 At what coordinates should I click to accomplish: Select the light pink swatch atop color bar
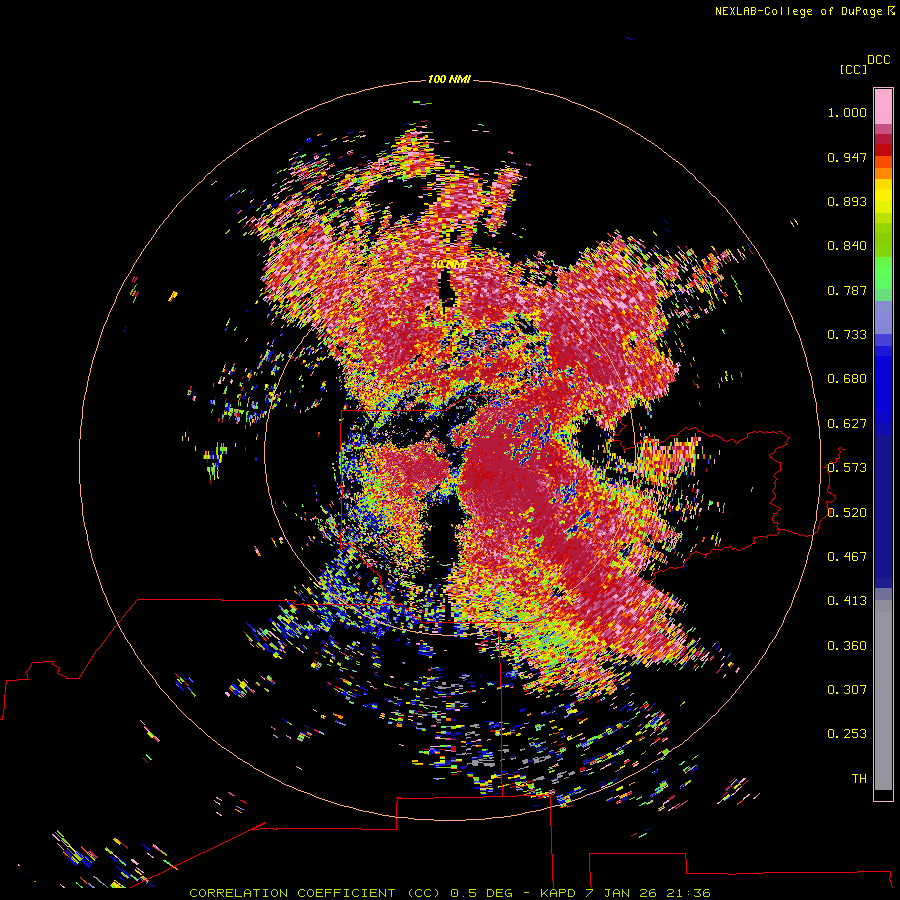(883, 107)
